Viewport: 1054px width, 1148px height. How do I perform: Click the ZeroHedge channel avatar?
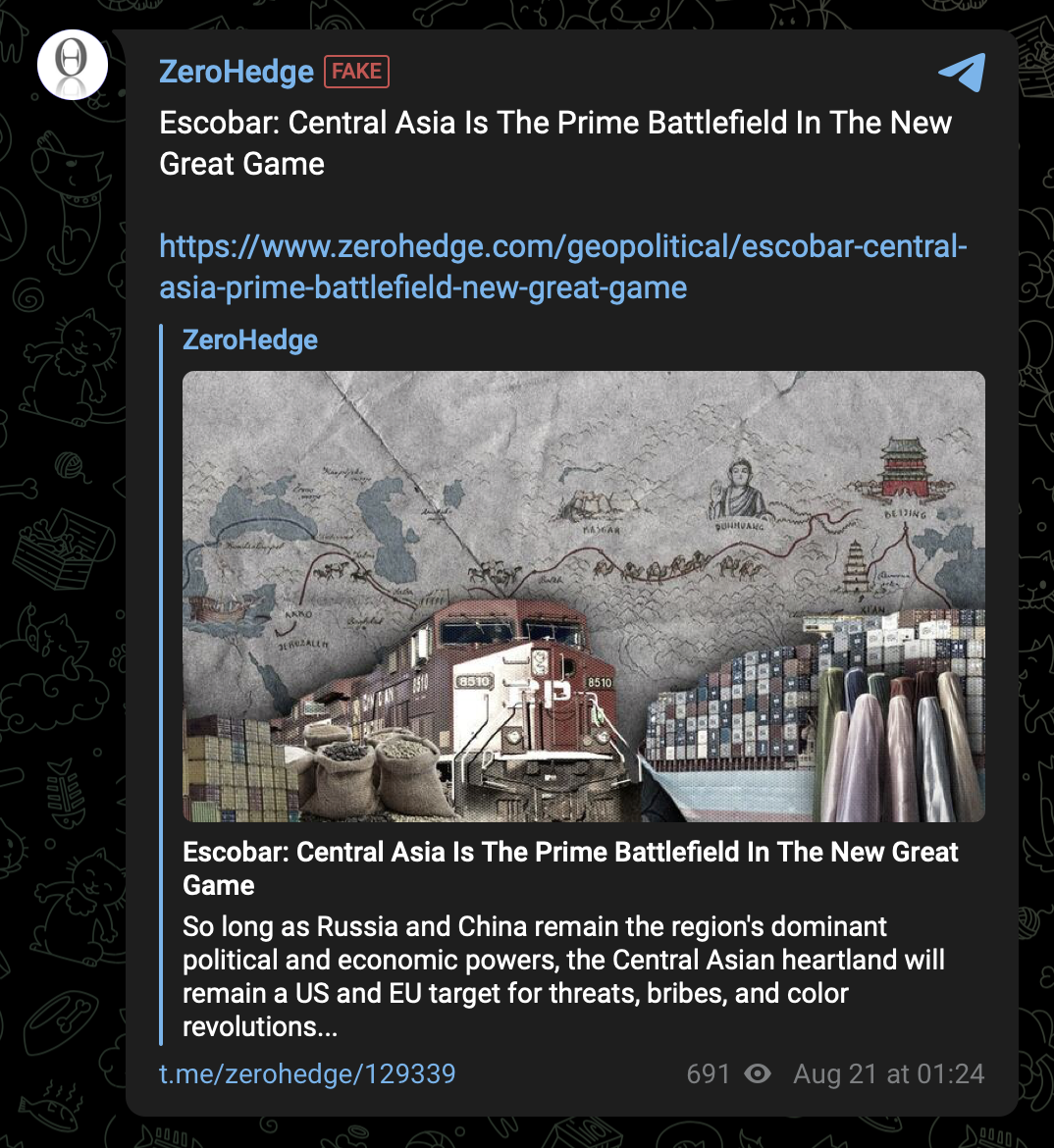coord(73,65)
